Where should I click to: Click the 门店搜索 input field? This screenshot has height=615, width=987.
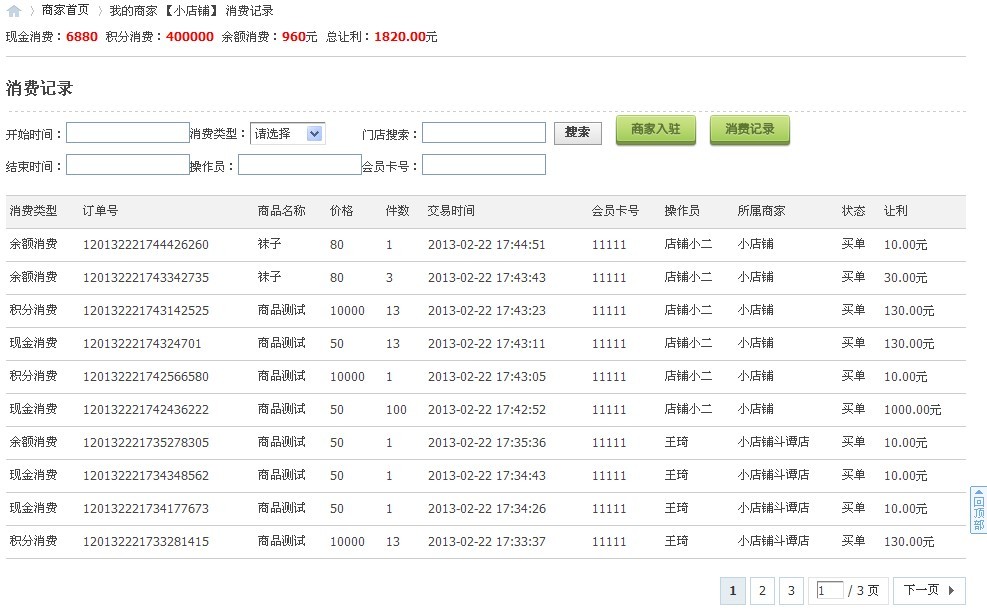point(483,133)
